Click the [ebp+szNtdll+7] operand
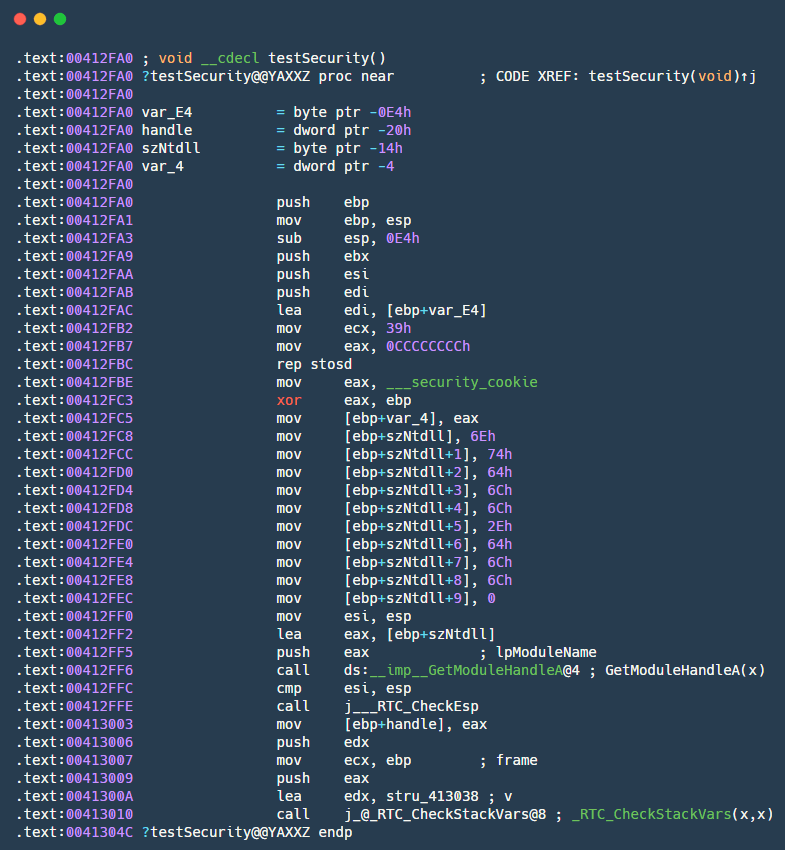 tap(407, 562)
